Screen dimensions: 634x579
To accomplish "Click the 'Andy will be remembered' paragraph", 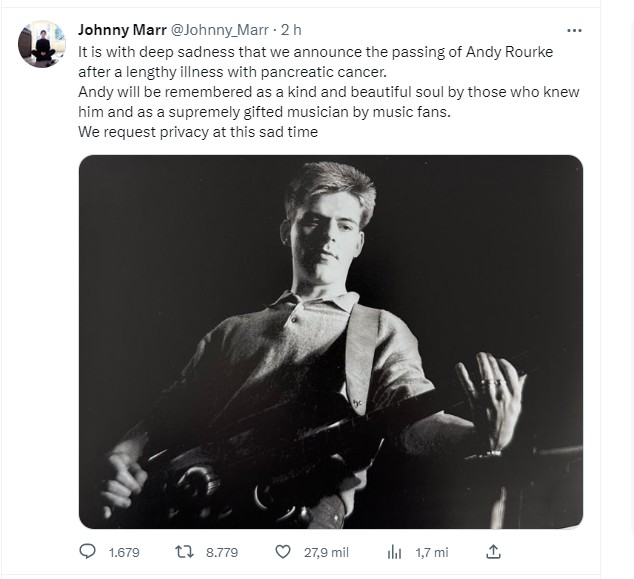I will click(x=329, y=92).
